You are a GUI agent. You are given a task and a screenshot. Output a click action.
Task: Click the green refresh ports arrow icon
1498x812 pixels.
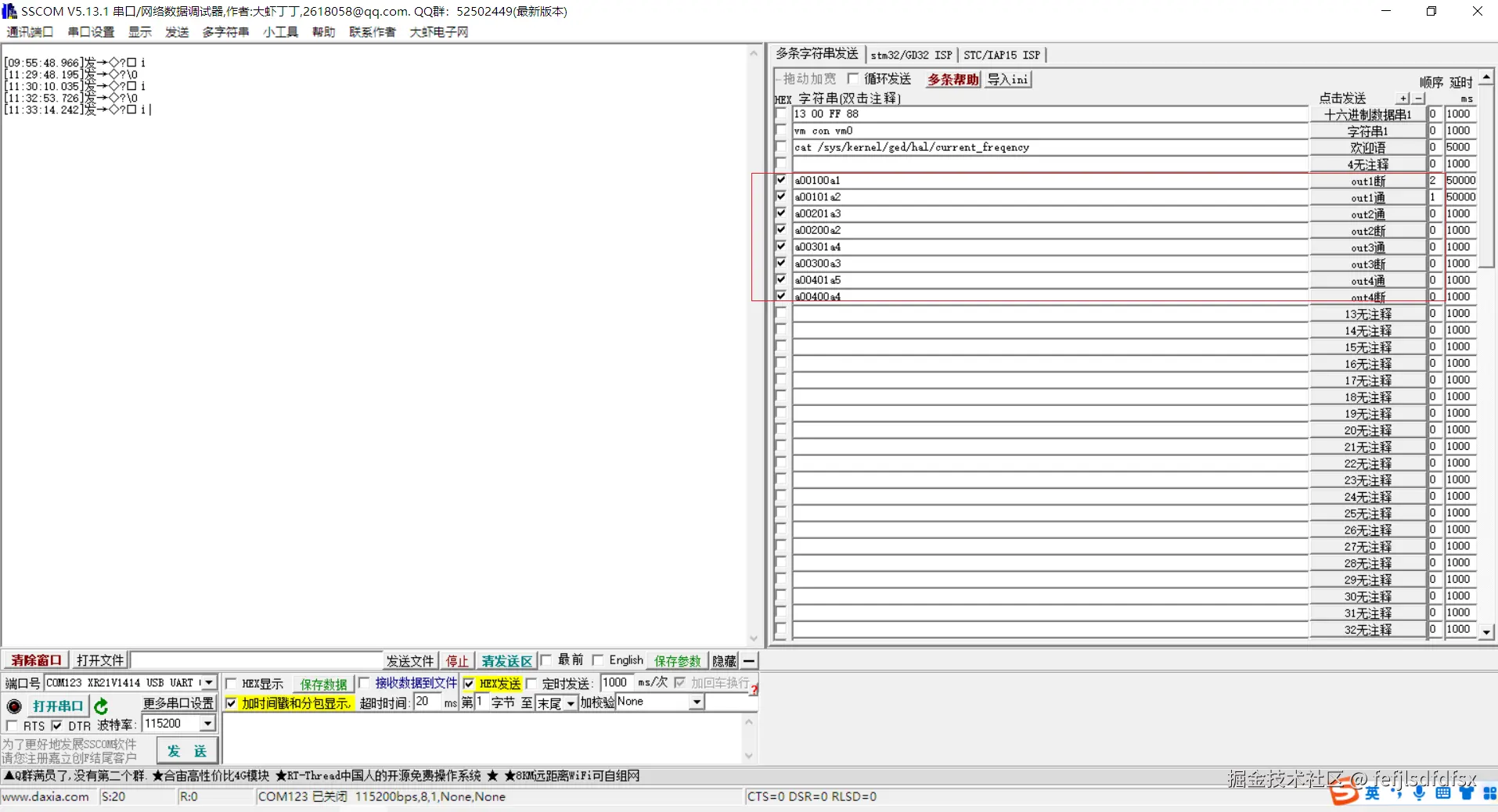pyautogui.click(x=101, y=706)
